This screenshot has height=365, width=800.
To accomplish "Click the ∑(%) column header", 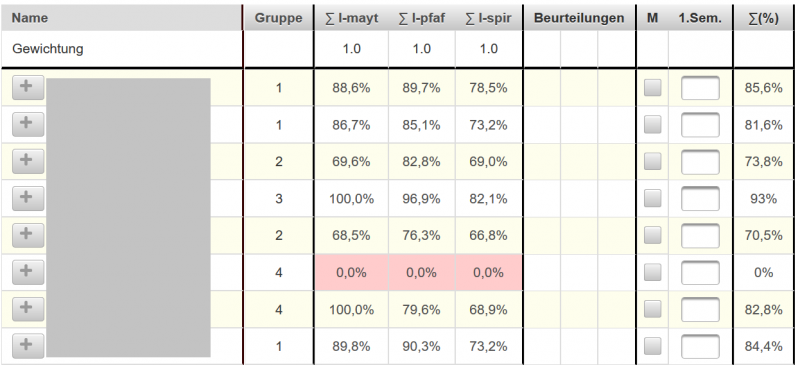I will [763, 18].
